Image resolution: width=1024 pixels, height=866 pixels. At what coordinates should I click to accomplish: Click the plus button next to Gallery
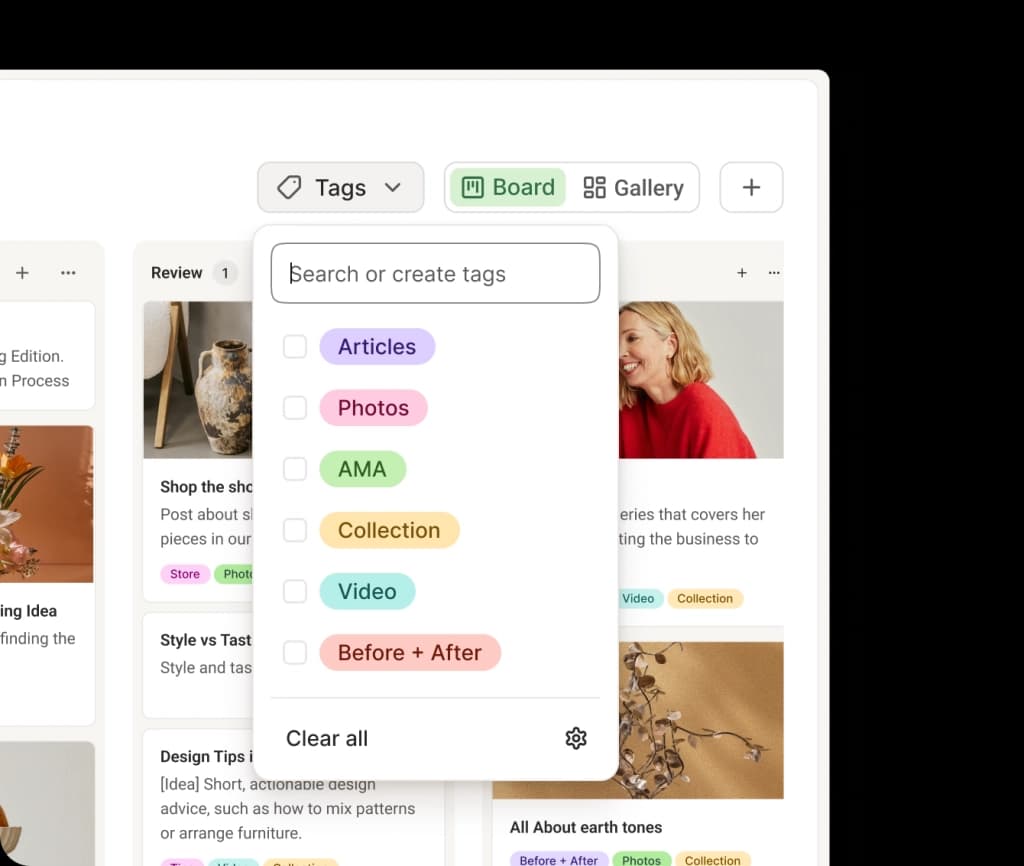(x=751, y=187)
